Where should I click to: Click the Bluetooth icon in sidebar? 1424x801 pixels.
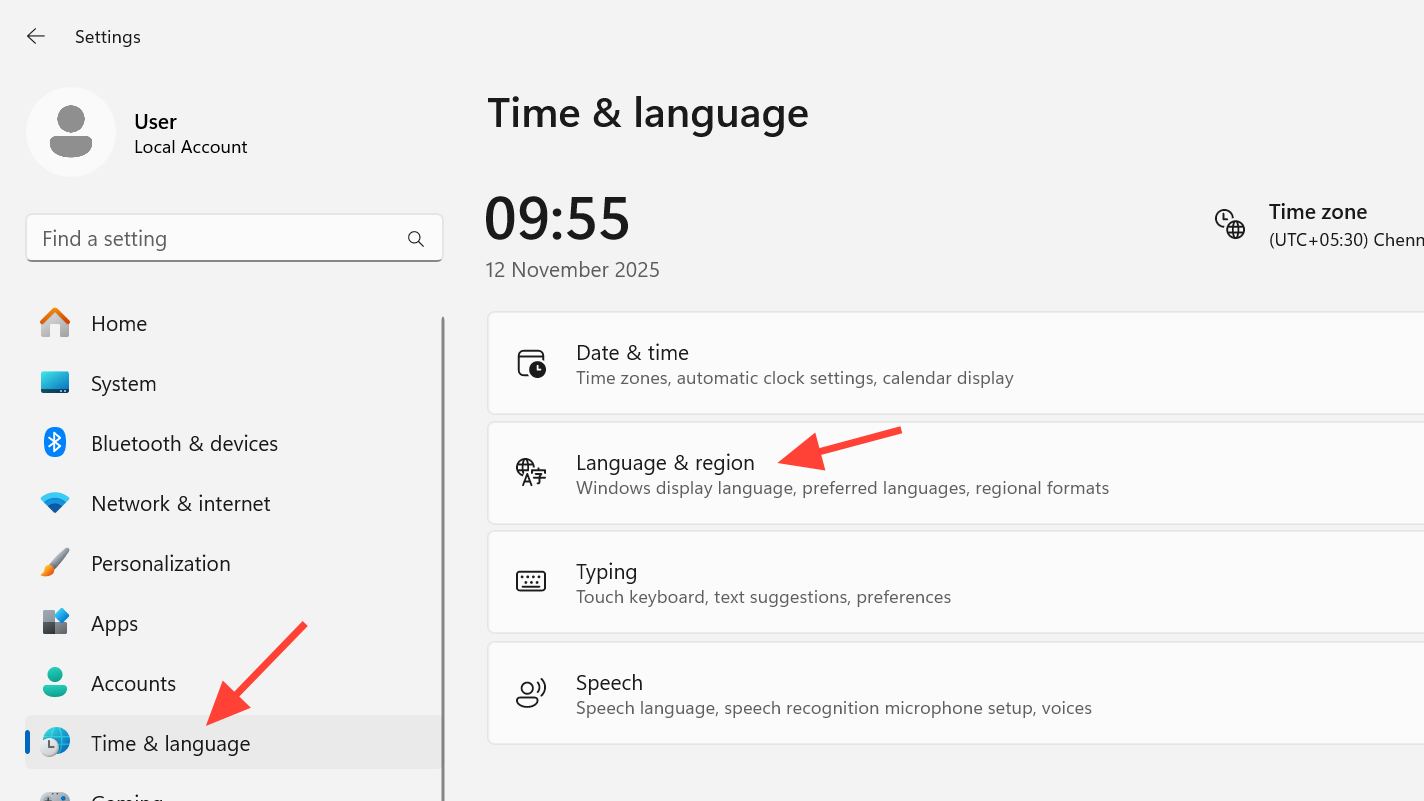pos(55,442)
